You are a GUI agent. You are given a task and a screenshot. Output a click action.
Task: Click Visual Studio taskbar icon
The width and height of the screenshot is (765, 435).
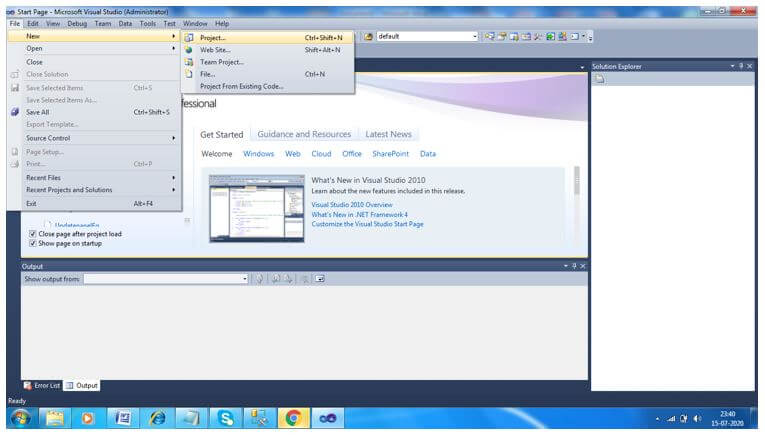(x=327, y=418)
